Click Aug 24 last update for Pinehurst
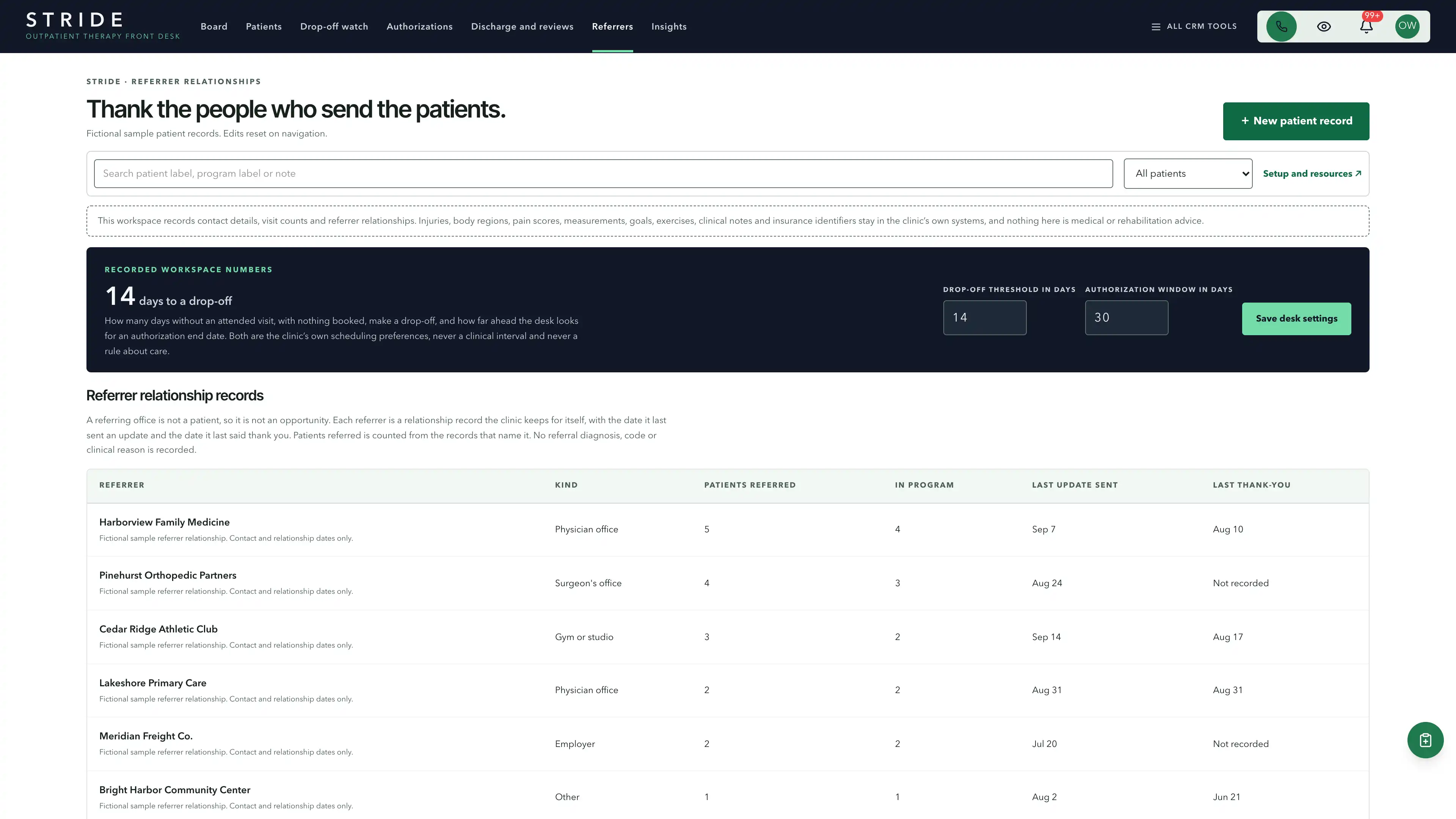This screenshot has width=1456, height=819. point(1047,583)
